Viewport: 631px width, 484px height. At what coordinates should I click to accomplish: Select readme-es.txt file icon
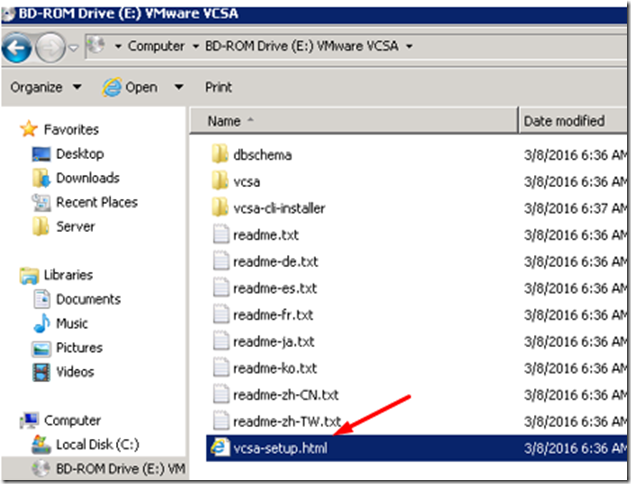pos(221,287)
